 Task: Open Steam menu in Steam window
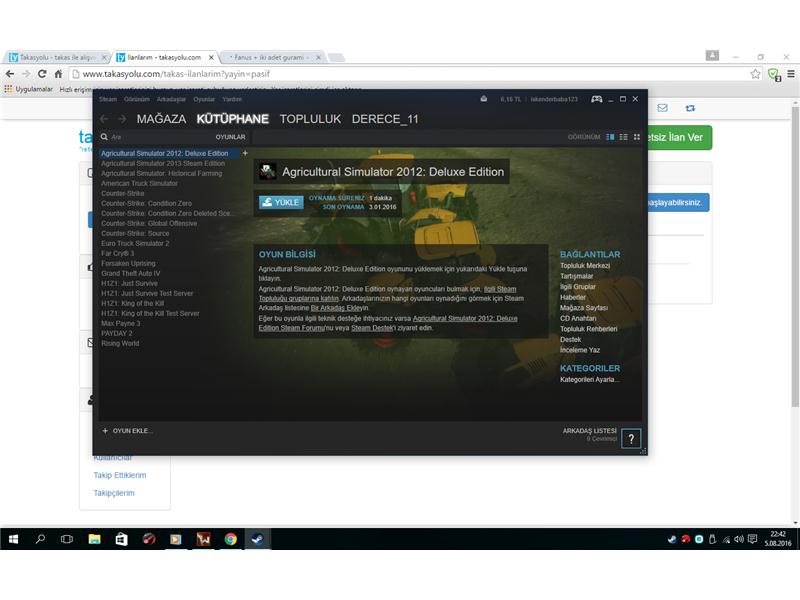[108, 99]
